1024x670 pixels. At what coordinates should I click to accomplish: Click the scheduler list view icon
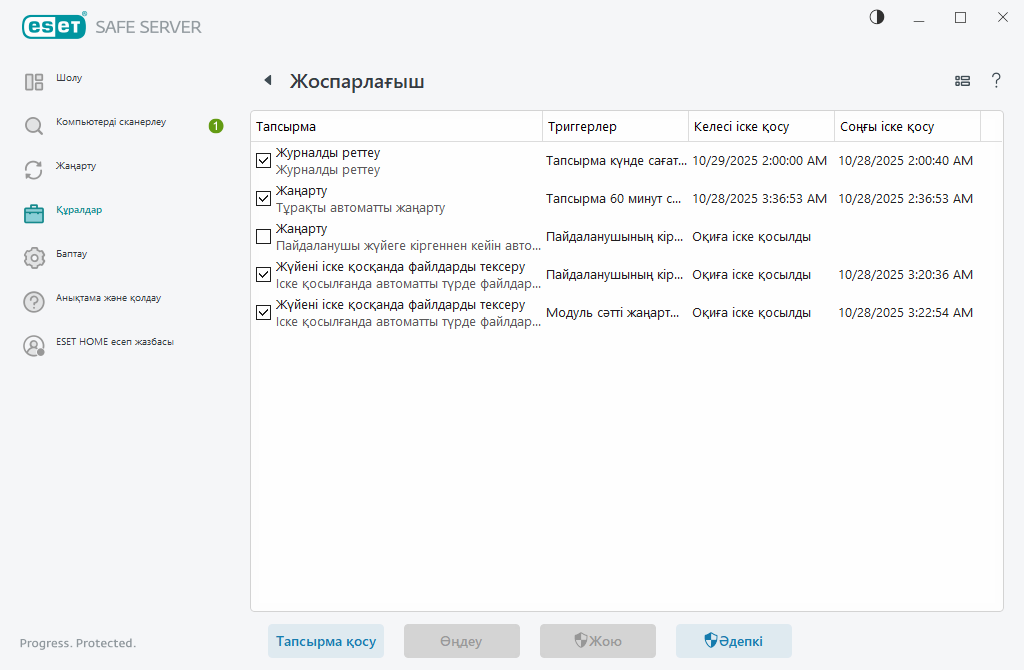963,81
